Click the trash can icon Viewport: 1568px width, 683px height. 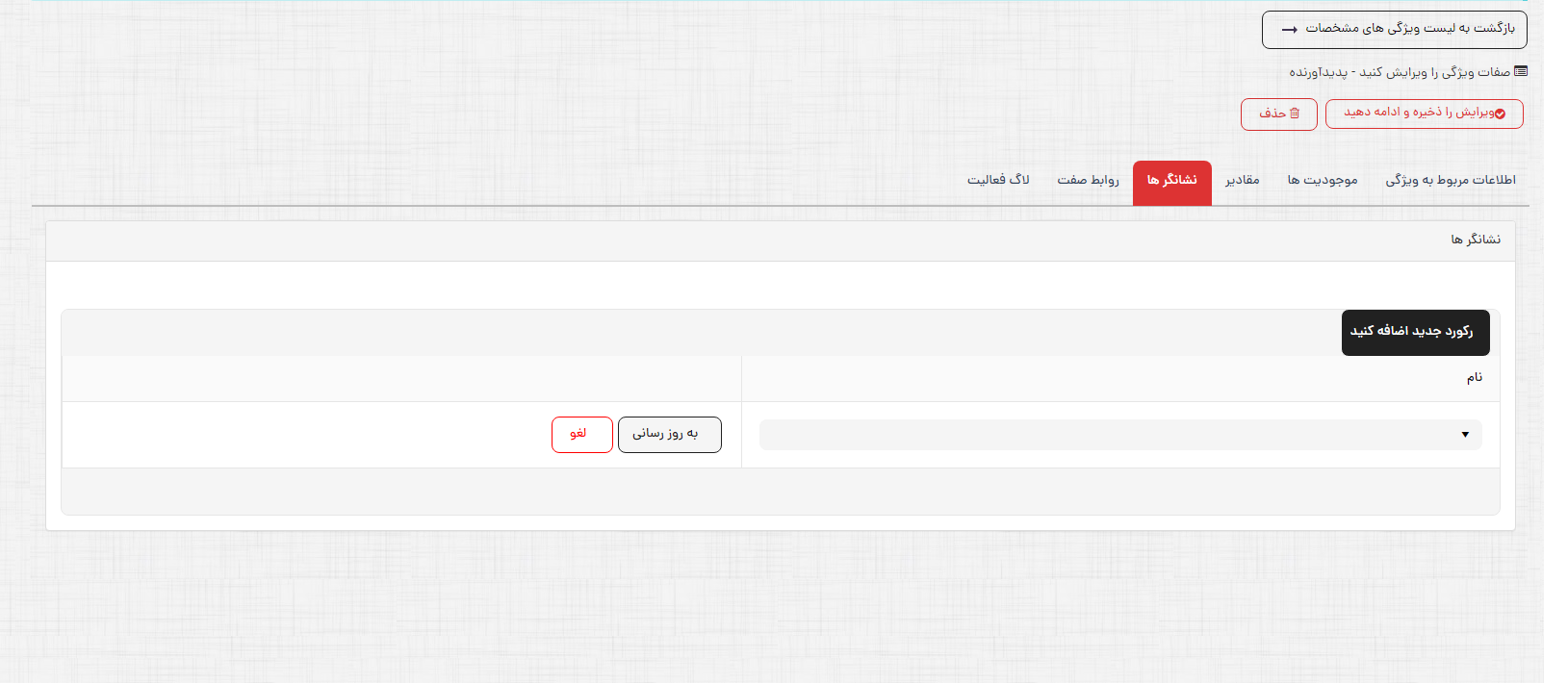pos(1295,114)
